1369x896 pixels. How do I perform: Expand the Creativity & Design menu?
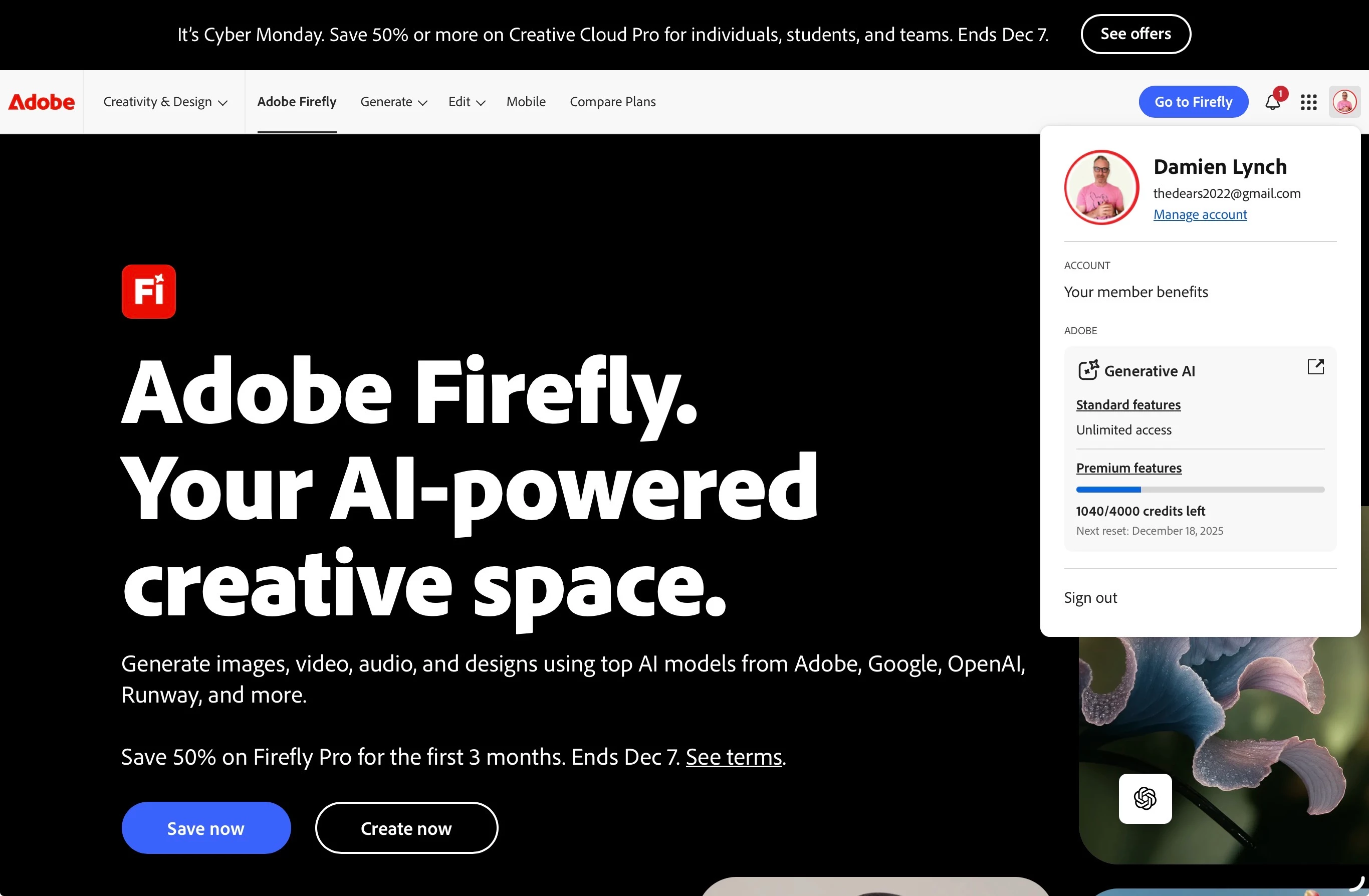click(165, 102)
